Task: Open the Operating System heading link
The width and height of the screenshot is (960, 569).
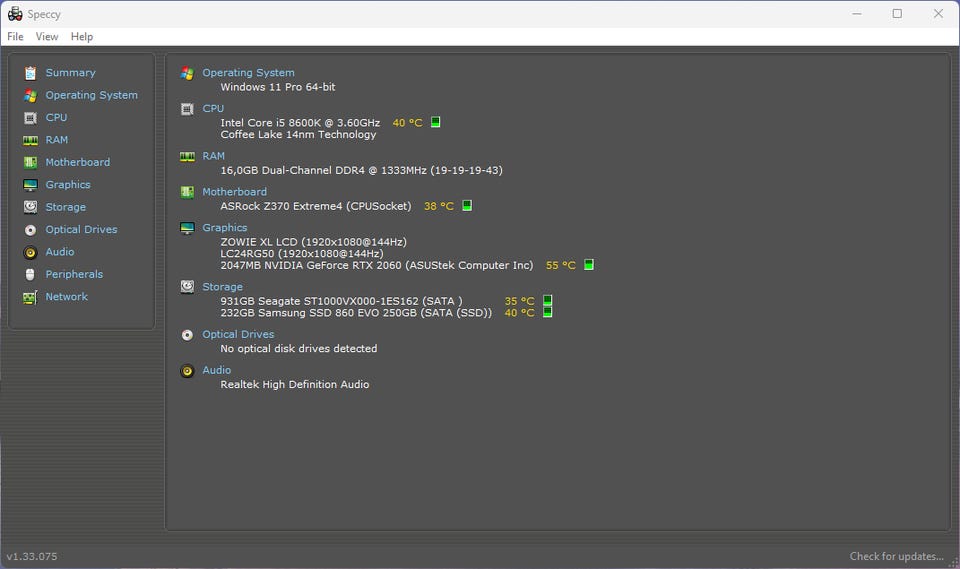Action: (249, 73)
